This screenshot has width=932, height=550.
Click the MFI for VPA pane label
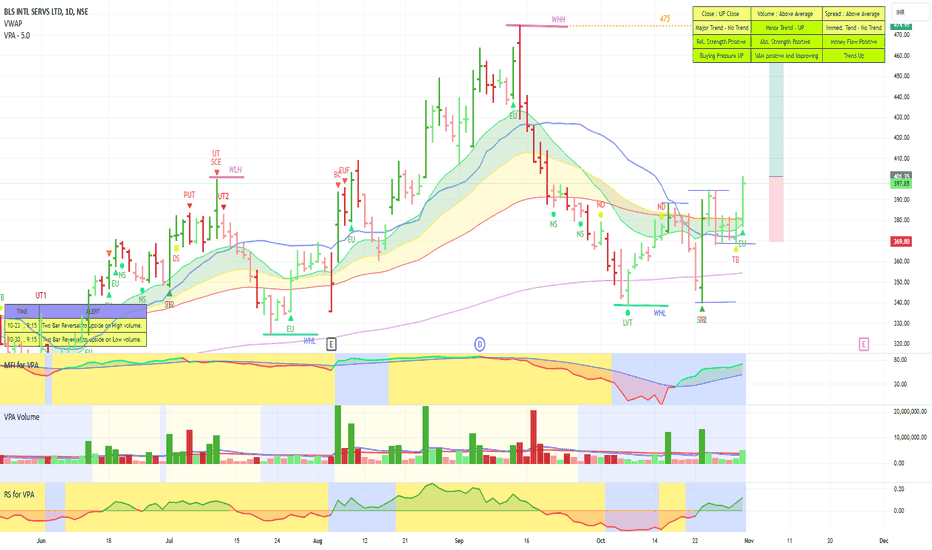21,365
